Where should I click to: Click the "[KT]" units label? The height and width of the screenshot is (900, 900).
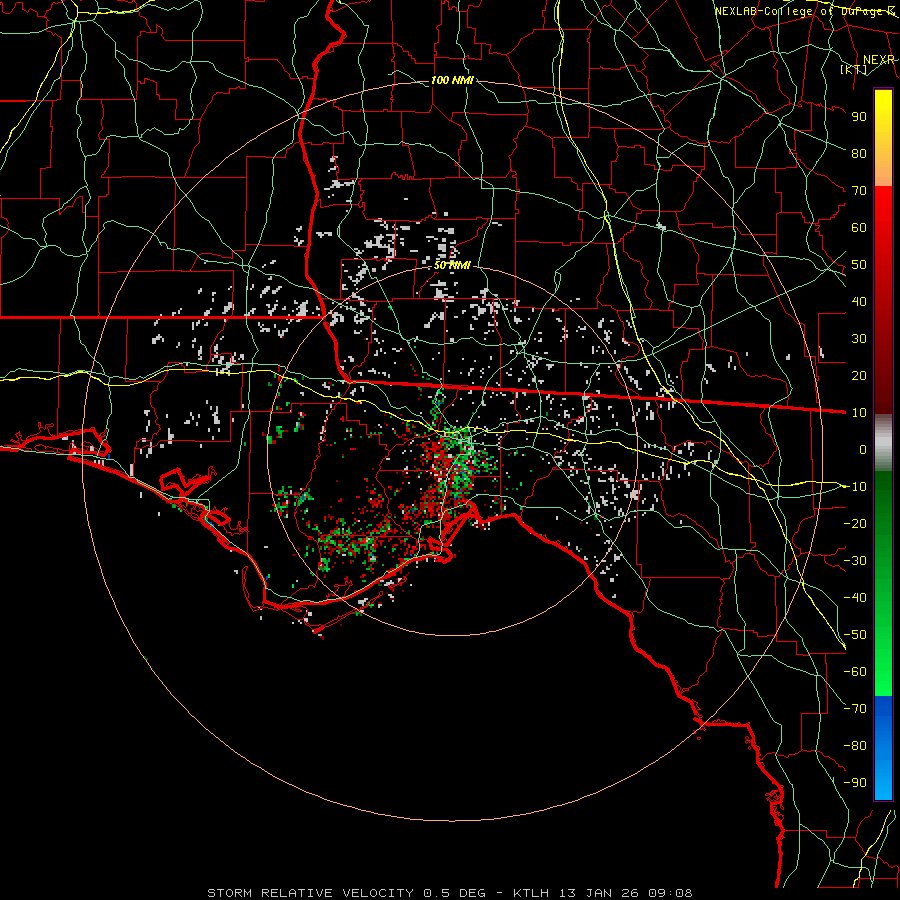coord(853,69)
